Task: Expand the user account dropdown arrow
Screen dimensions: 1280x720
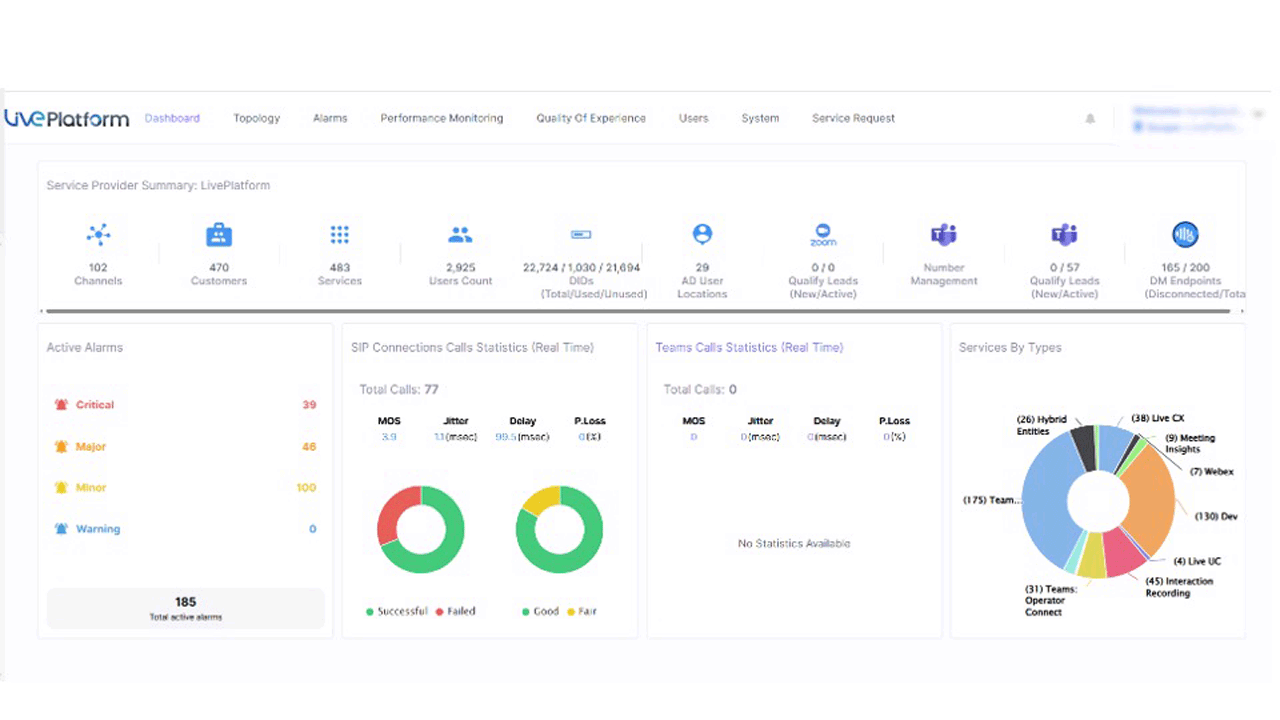Action: coord(1258,114)
